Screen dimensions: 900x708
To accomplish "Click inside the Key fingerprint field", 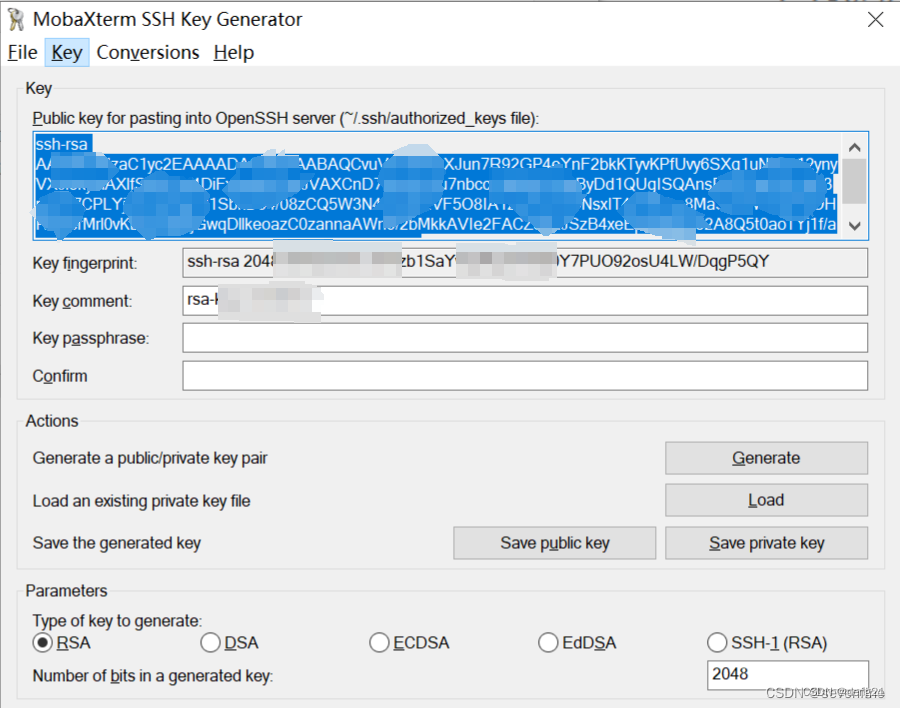I will pyautogui.click(x=525, y=262).
